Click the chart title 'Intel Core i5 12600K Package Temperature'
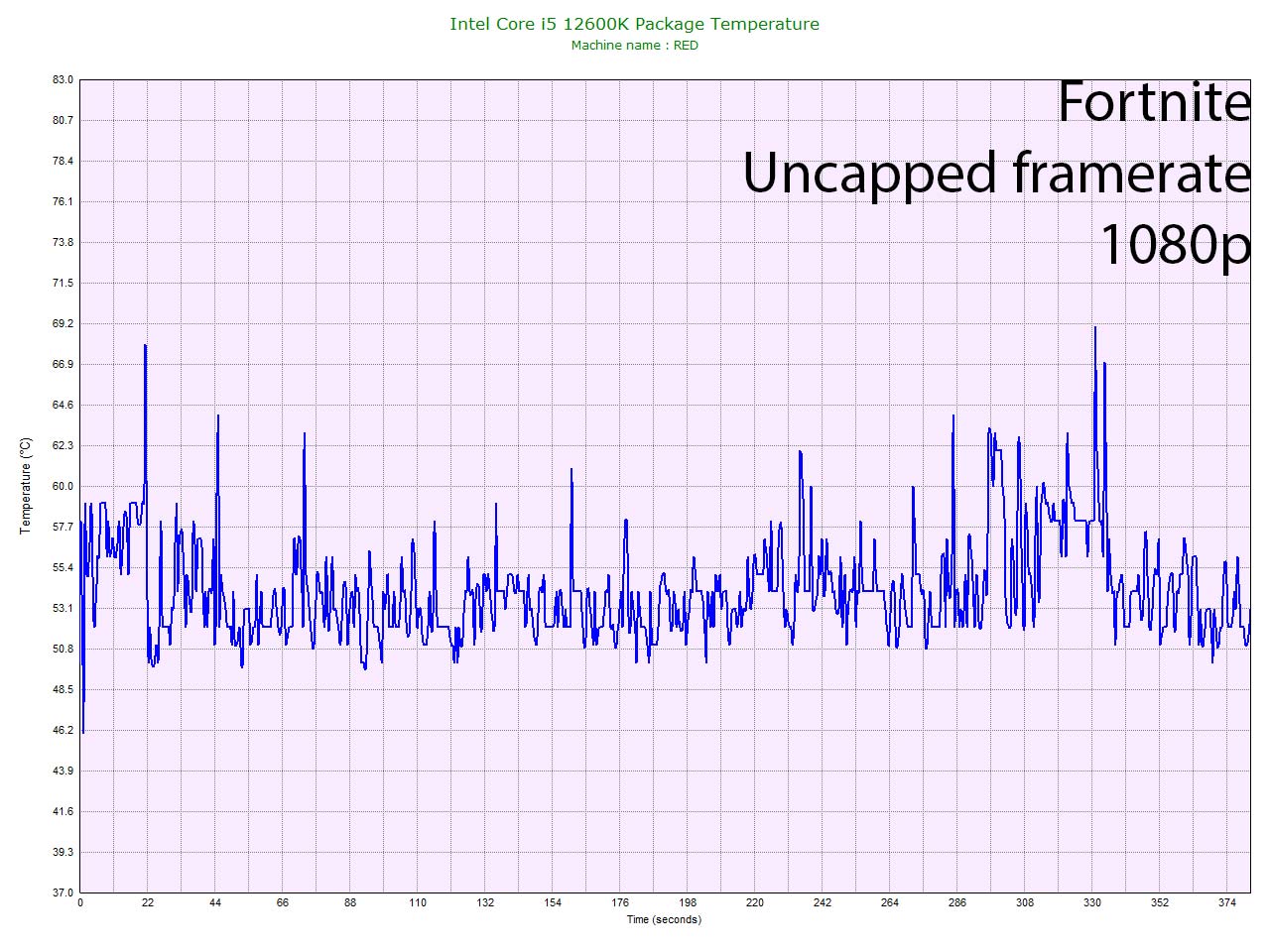This screenshot has height=952, width=1270. click(634, 24)
